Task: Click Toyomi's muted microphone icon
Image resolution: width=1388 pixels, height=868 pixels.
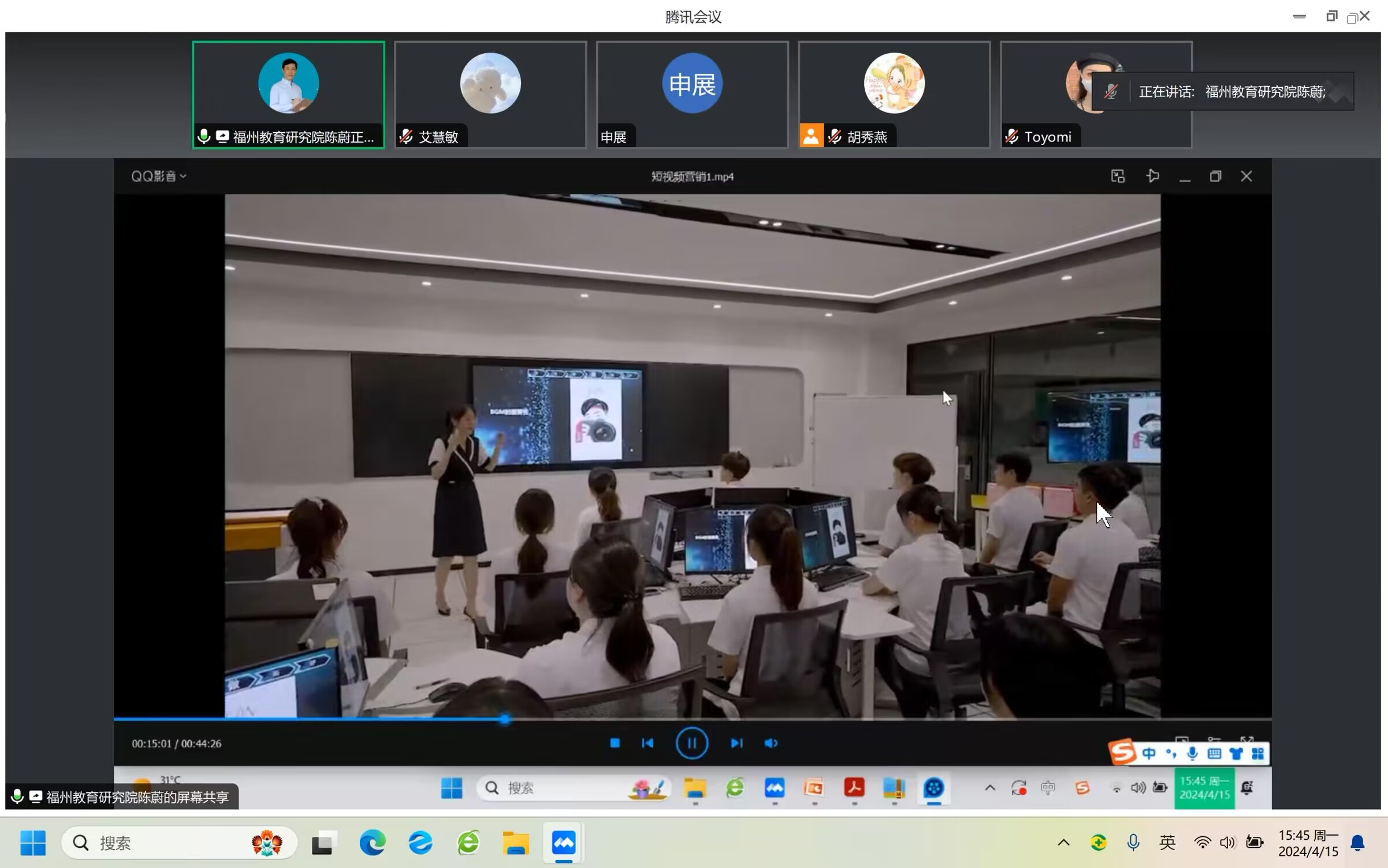Action: (1011, 137)
